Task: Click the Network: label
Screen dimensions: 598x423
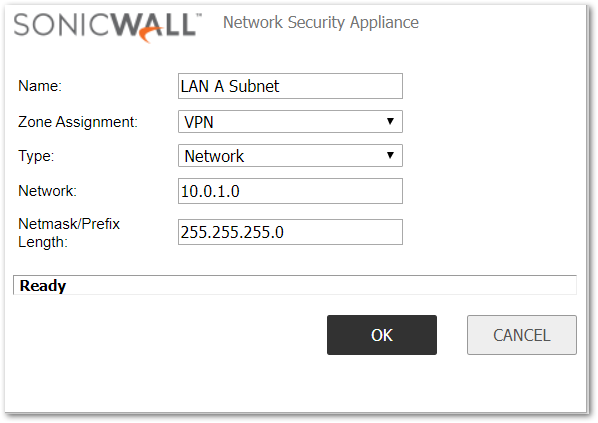Action: point(47,191)
